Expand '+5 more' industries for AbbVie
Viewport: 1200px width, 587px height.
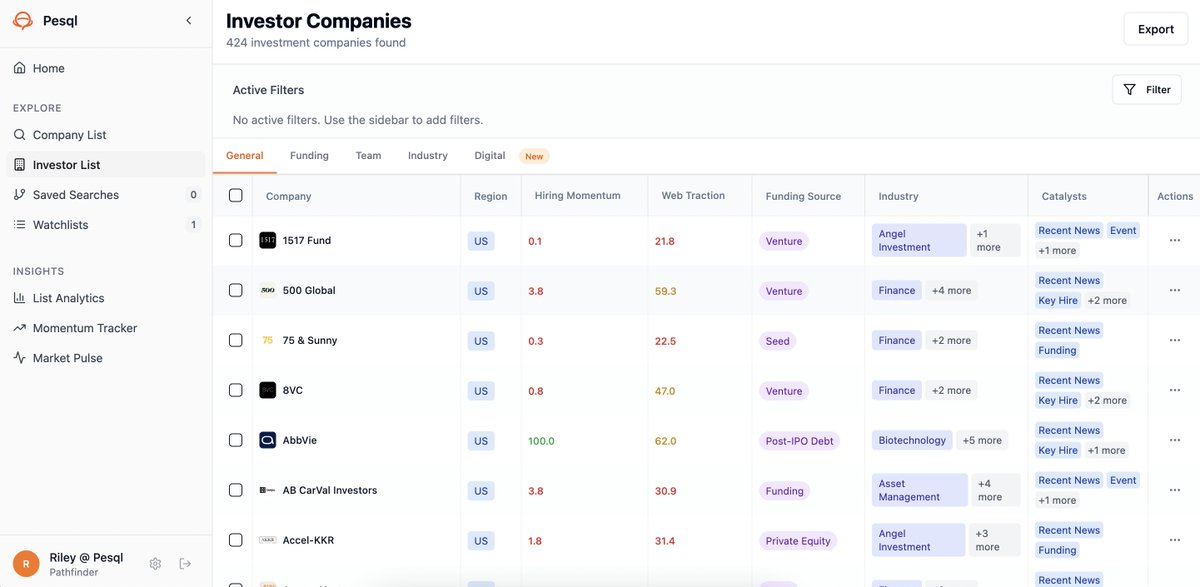coord(981,440)
